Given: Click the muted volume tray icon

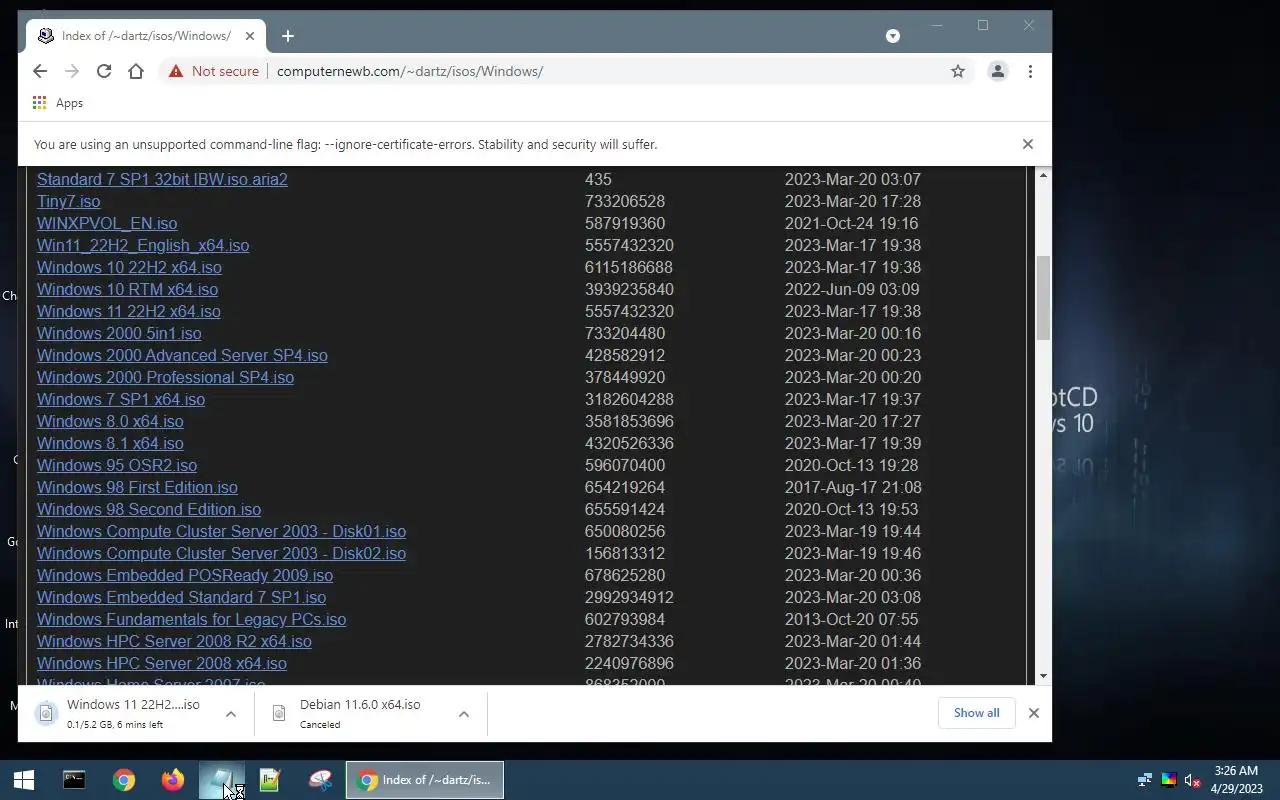Looking at the screenshot, I should click(1192, 780).
